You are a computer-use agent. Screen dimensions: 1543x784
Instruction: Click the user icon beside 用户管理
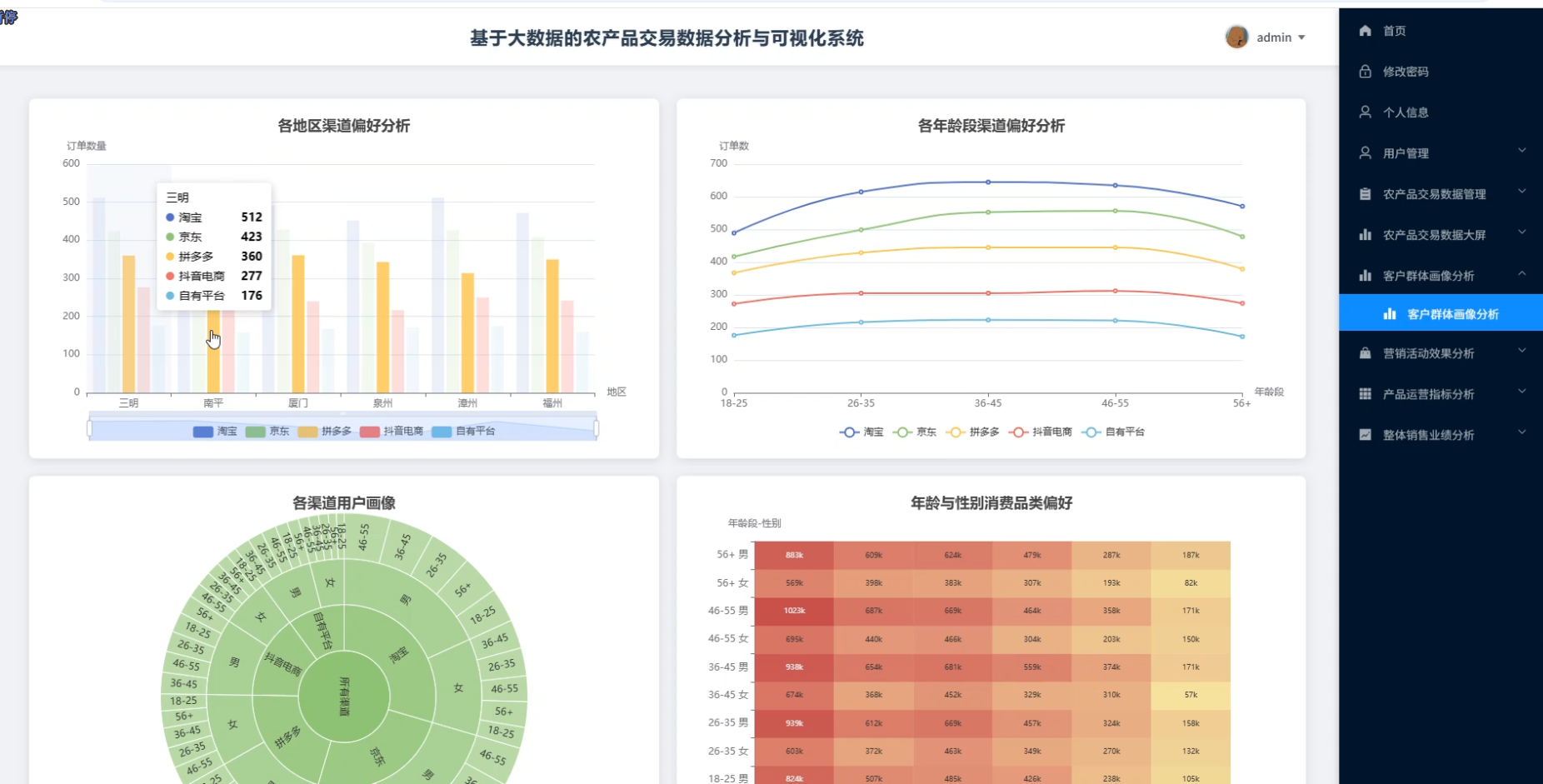(x=1365, y=153)
